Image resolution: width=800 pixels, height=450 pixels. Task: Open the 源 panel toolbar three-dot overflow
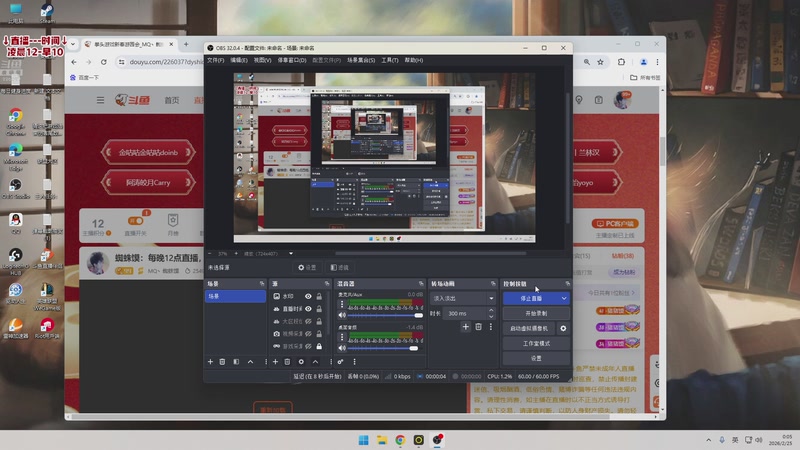point(330,362)
